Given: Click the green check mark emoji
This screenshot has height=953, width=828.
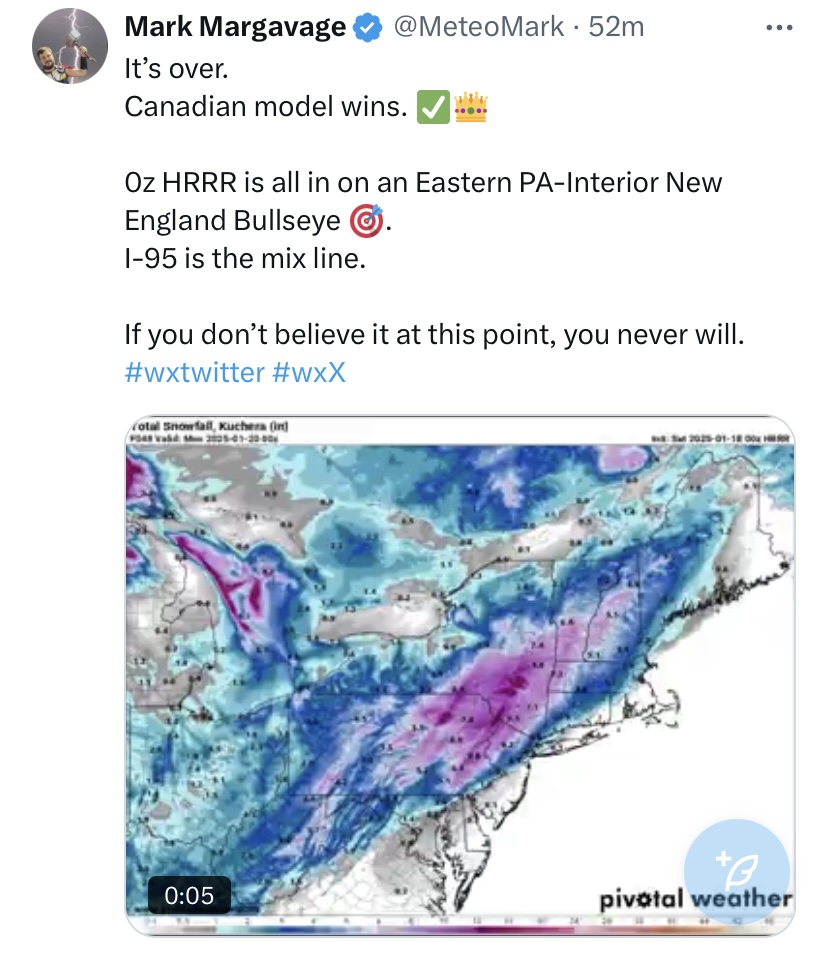Looking at the screenshot, I should pos(433,107).
